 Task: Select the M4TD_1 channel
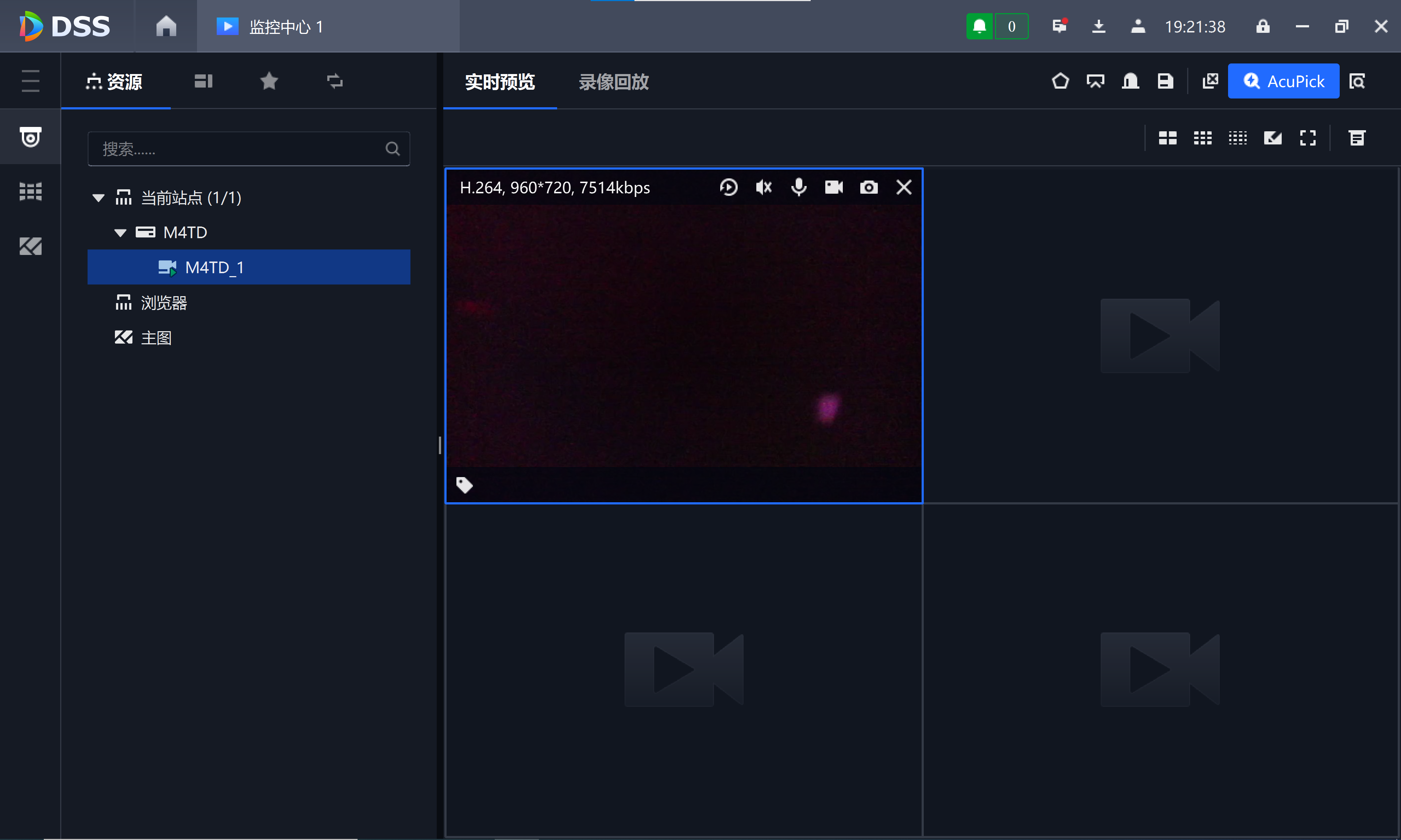(248, 267)
